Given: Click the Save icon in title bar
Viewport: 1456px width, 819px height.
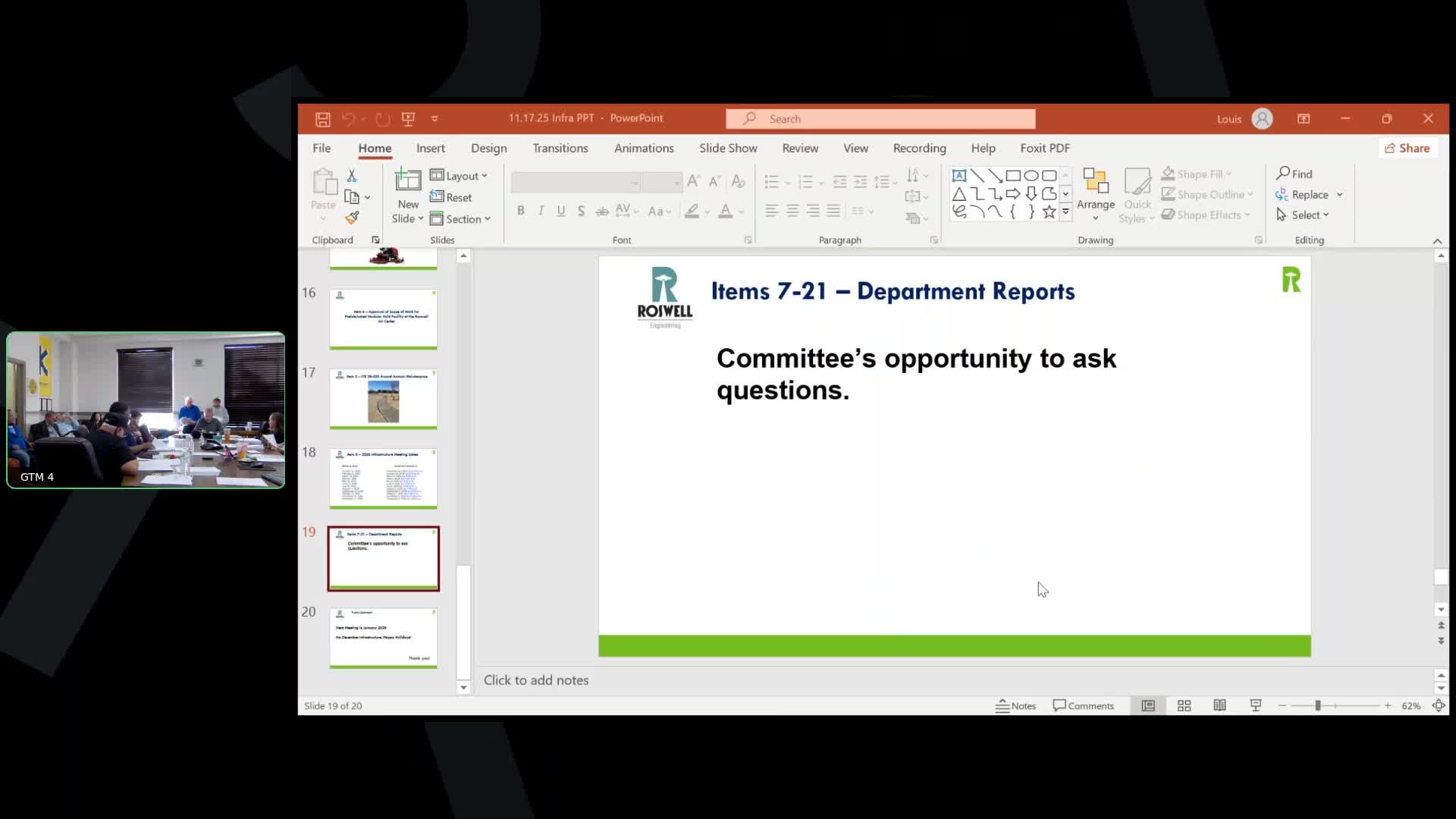Looking at the screenshot, I should coord(323,119).
